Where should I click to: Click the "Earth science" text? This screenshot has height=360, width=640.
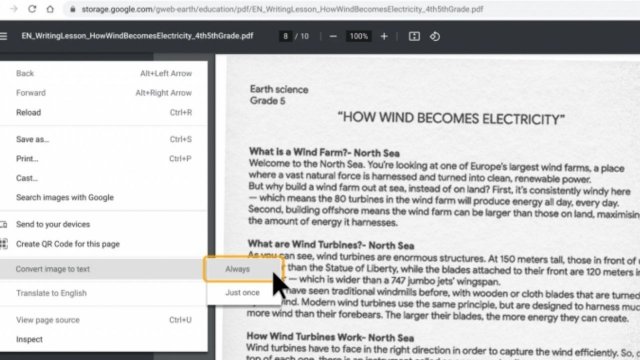279,89
